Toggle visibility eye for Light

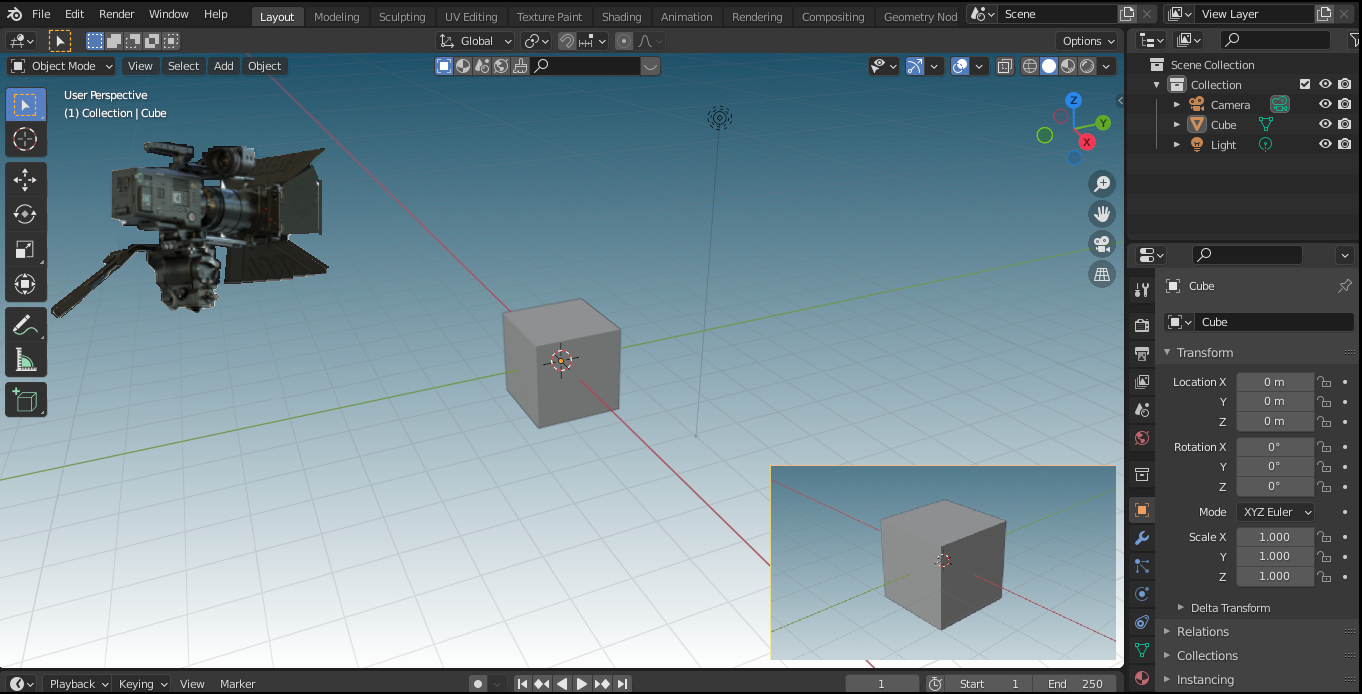[1325, 144]
